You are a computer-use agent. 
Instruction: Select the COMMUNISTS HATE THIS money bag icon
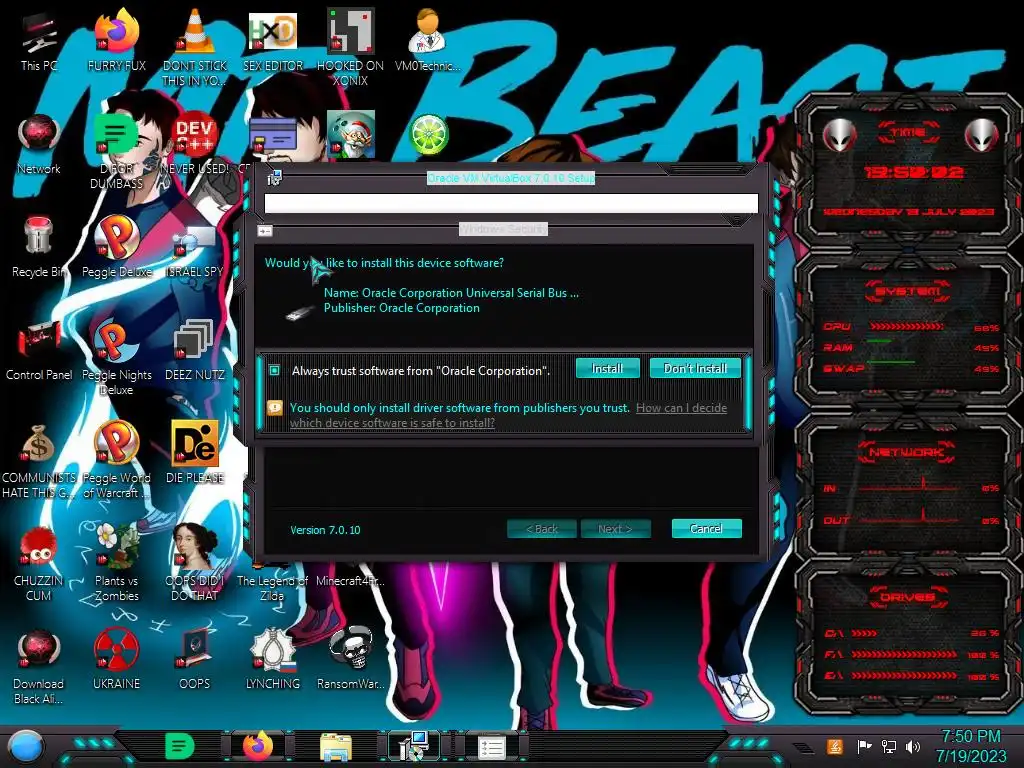pos(39,460)
